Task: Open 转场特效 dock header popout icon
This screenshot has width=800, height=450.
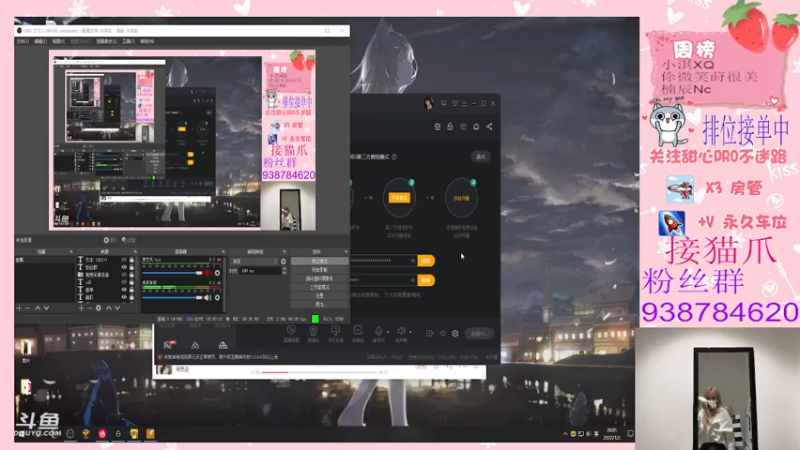Action: pyautogui.click(x=284, y=252)
